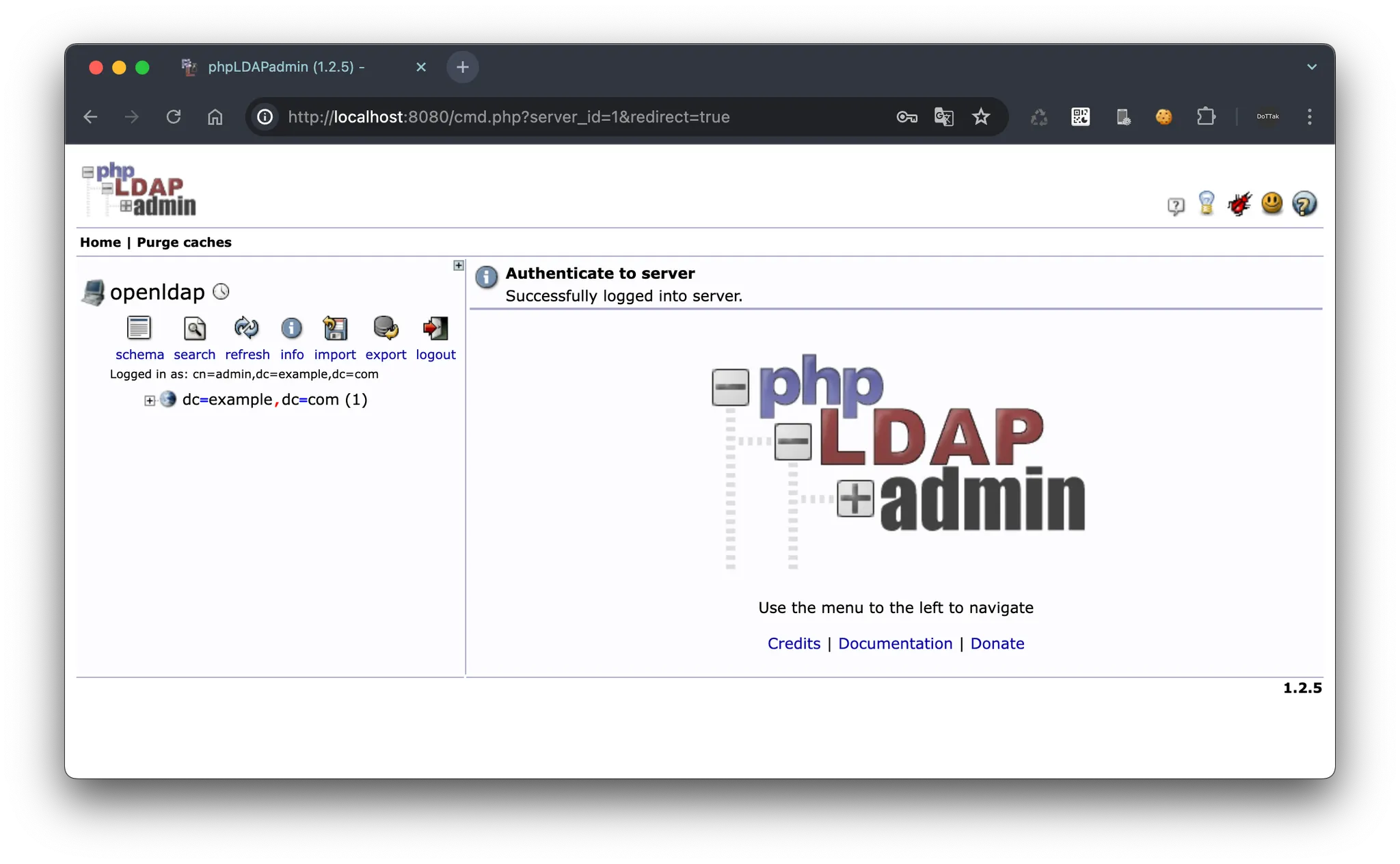Click the export icon
Image resolution: width=1400 pixels, height=864 pixels.
point(386,329)
